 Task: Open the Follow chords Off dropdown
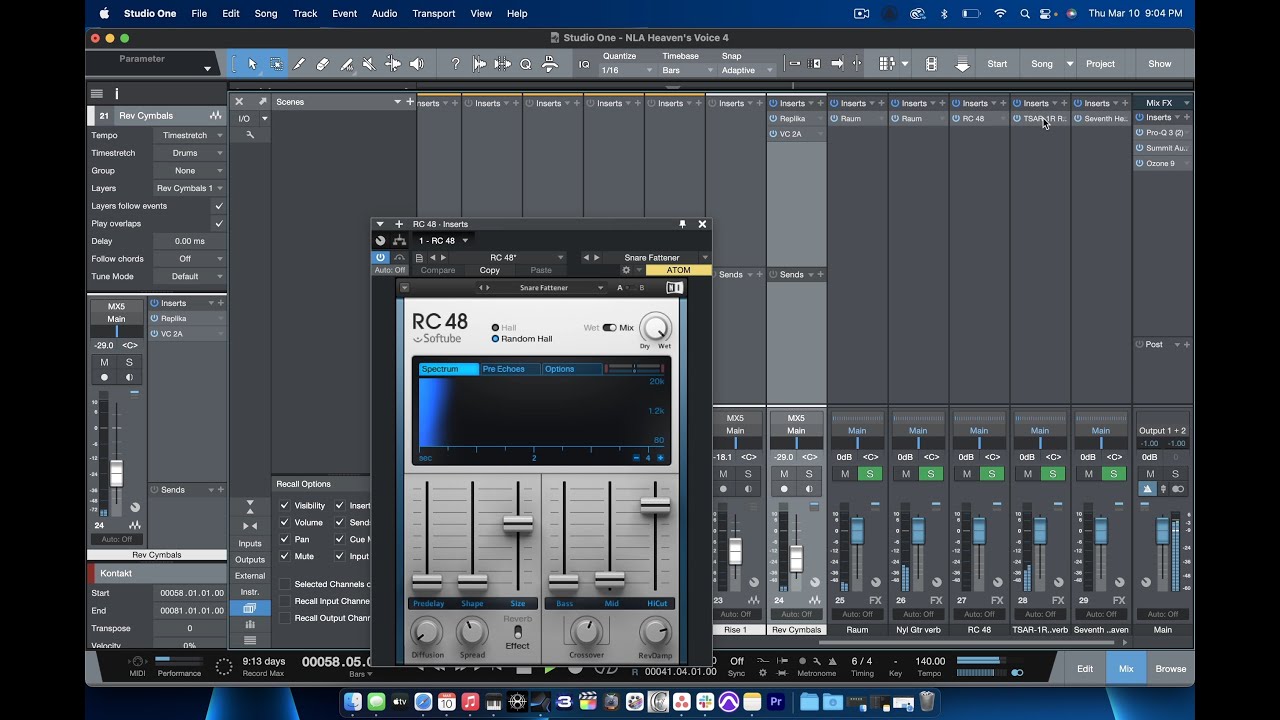189,259
